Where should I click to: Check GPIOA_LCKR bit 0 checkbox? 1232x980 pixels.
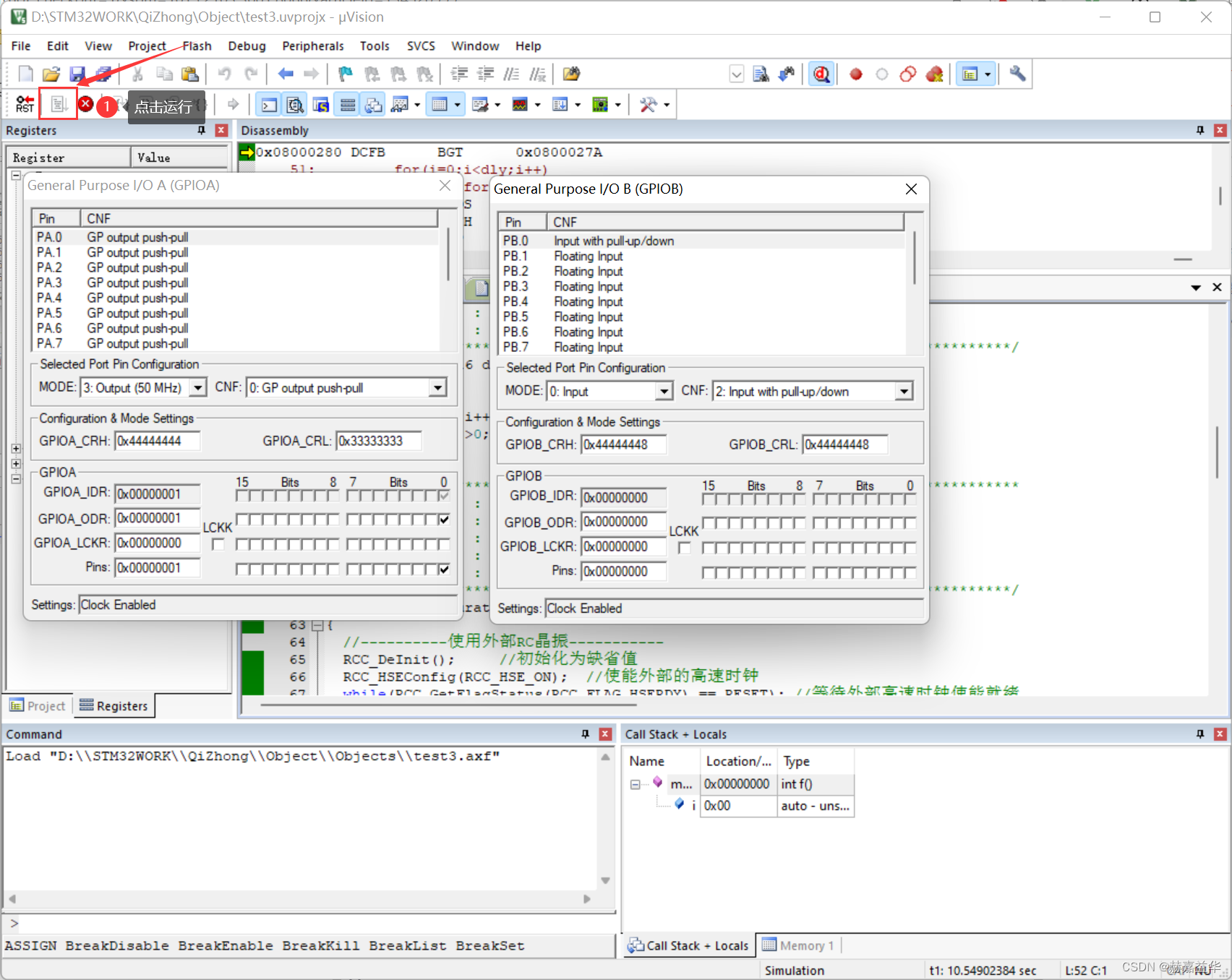coord(444,544)
